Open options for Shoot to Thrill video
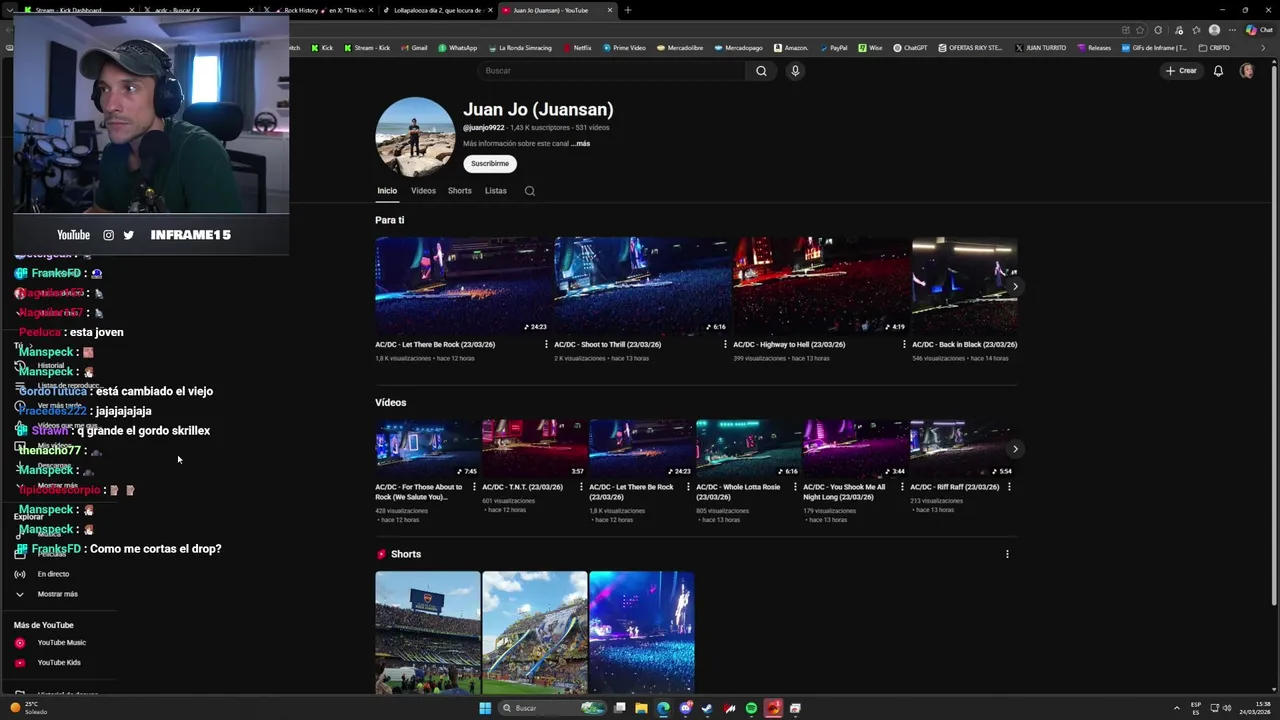 725,344
